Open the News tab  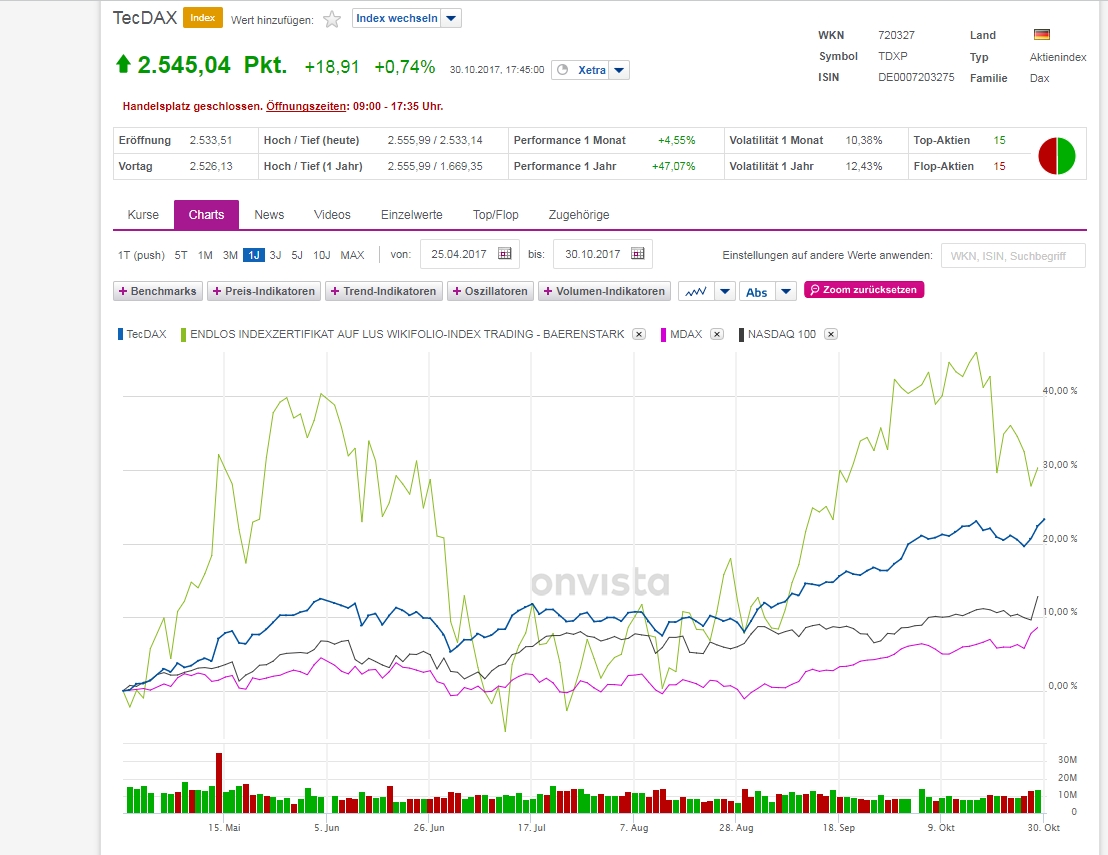tap(269, 214)
